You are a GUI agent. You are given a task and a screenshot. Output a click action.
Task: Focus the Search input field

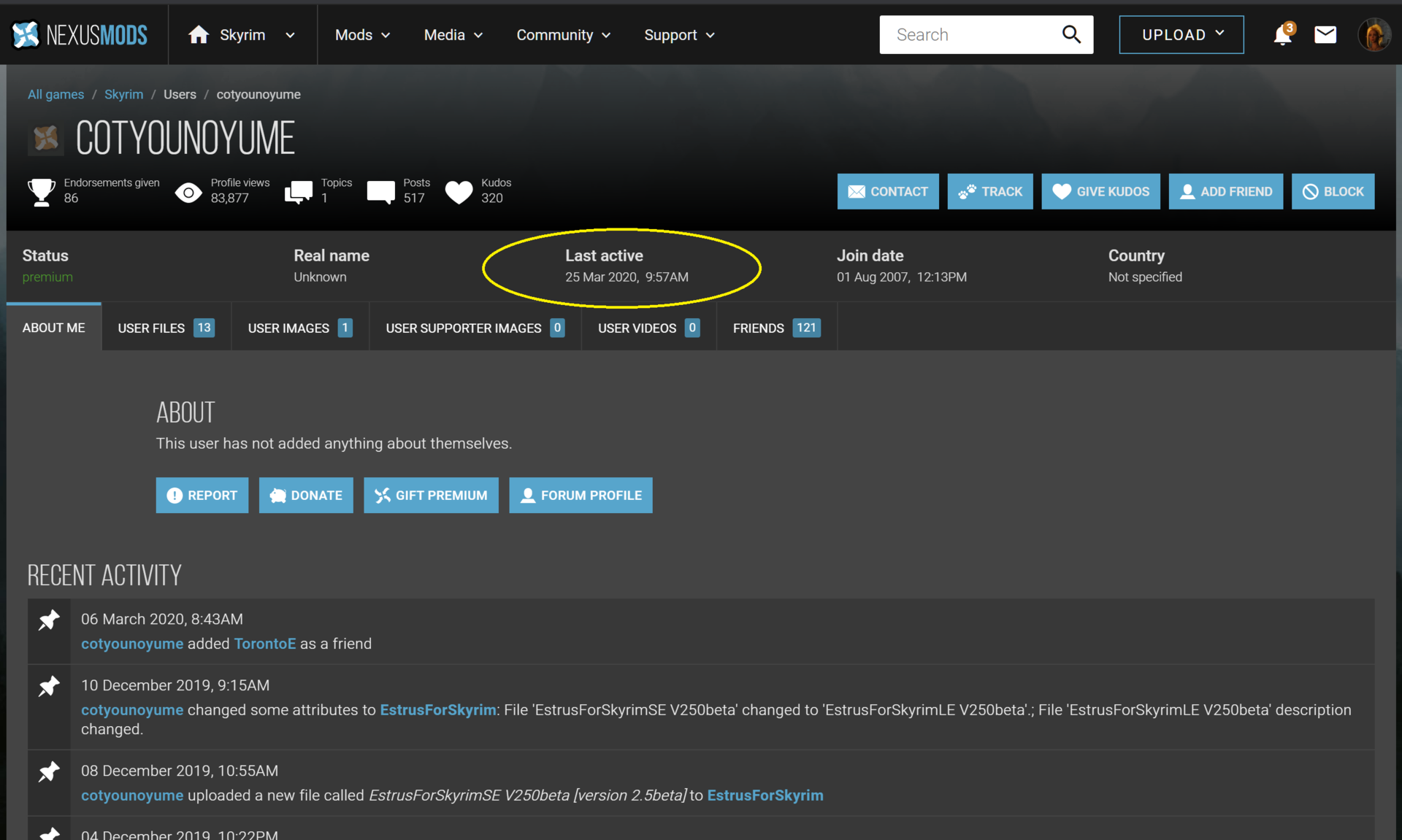(x=971, y=34)
